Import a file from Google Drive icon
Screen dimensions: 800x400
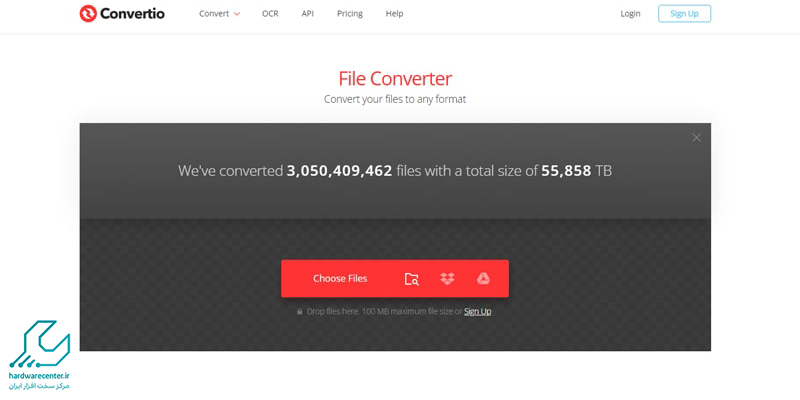coord(483,279)
